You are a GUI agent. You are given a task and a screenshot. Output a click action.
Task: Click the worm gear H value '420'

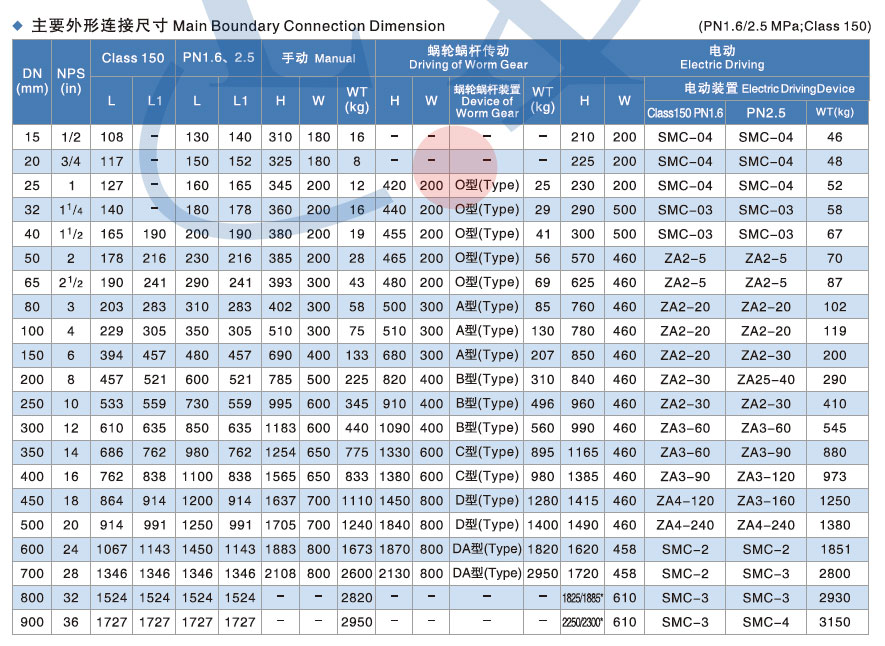(394, 186)
